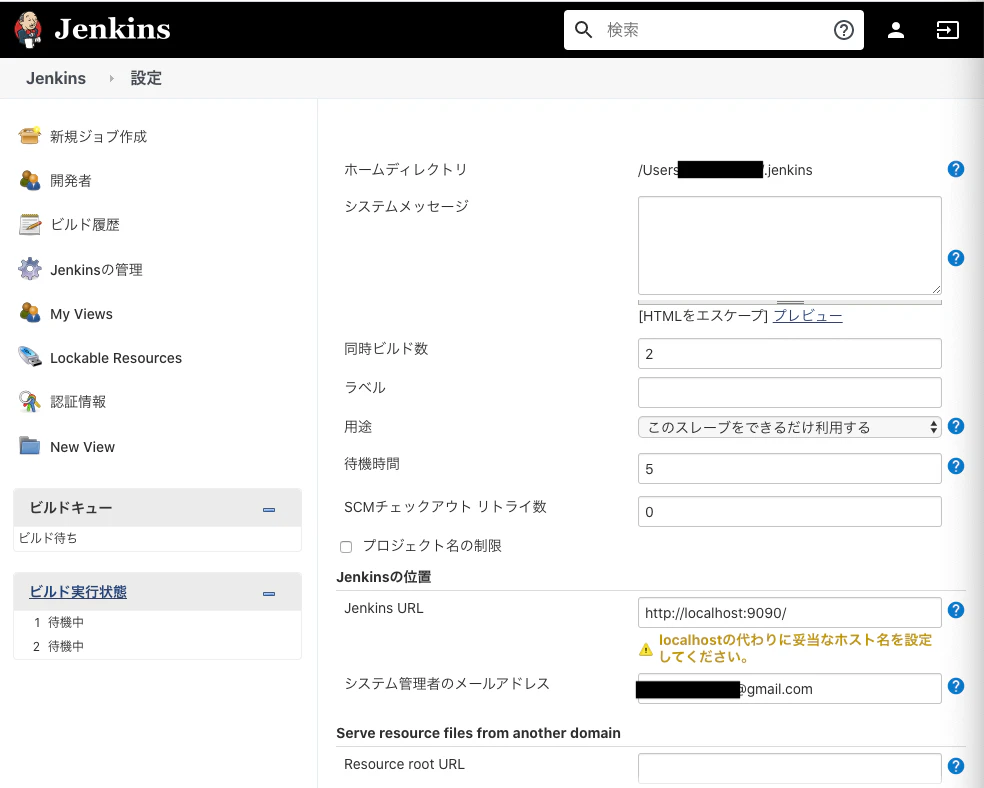Click the Jenkins butler logo icon
This screenshot has width=984, height=788.
tap(28, 29)
